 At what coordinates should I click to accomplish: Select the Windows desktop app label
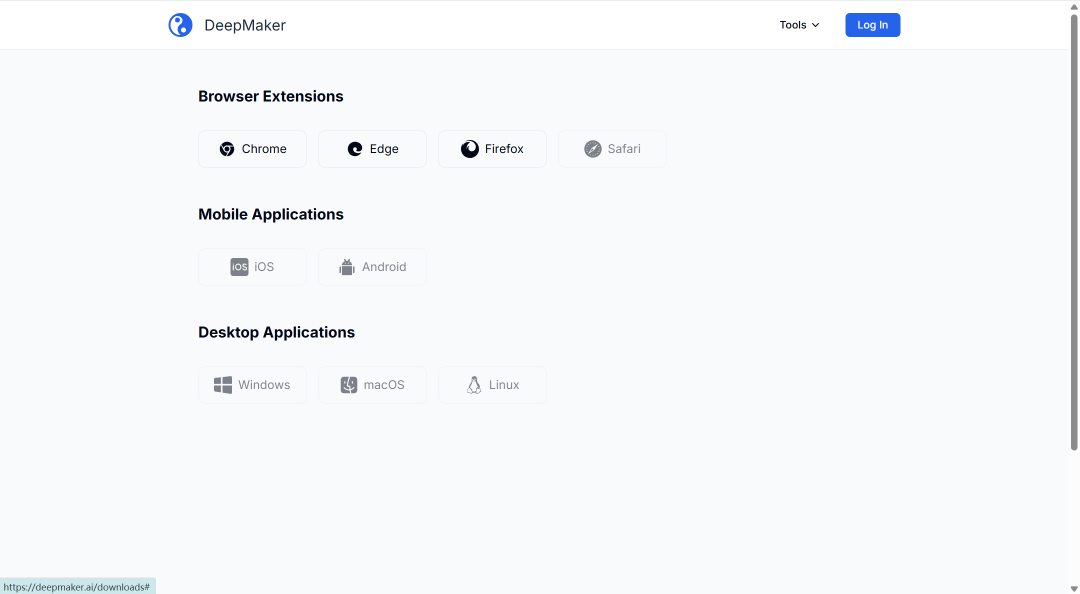[264, 385]
